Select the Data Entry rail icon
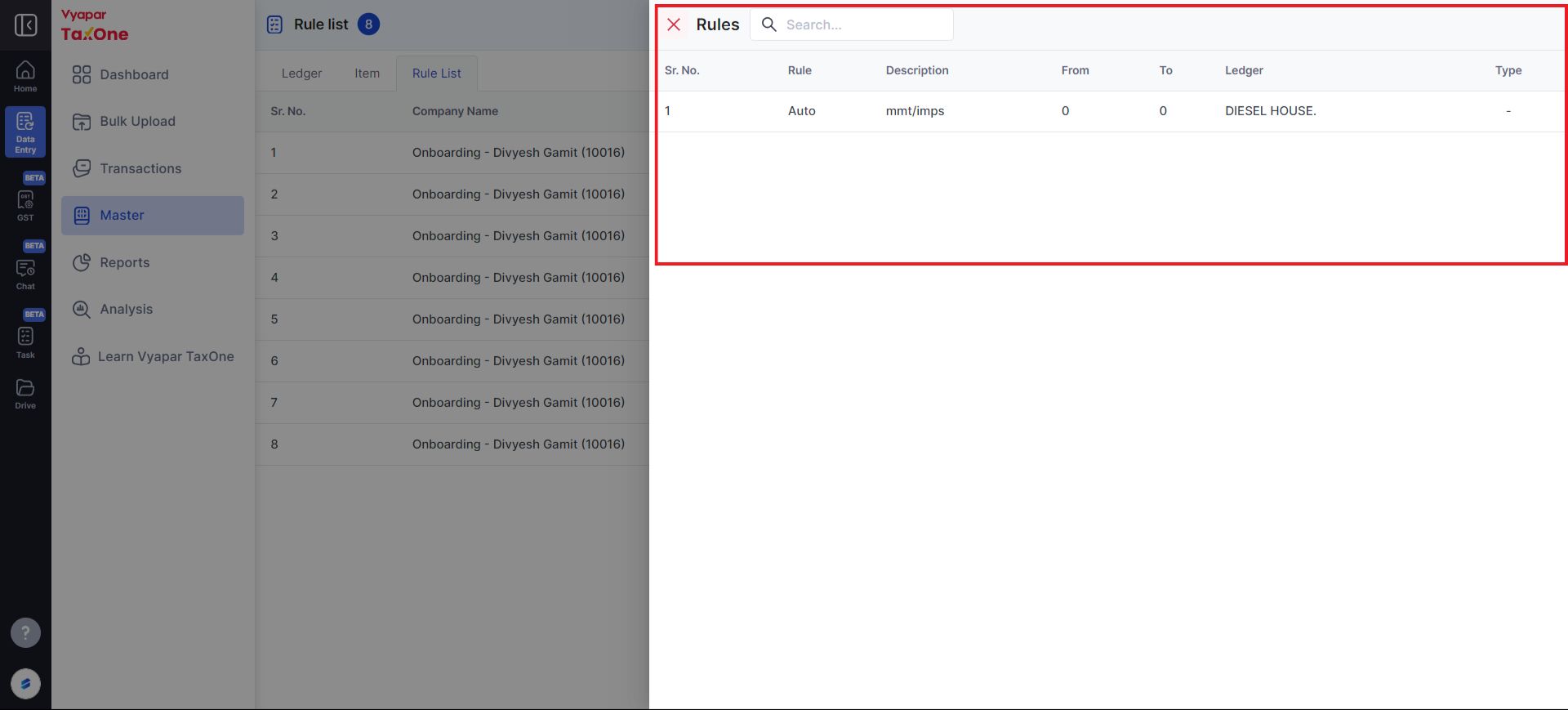1568x710 pixels. pyautogui.click(x=25, y=132)
